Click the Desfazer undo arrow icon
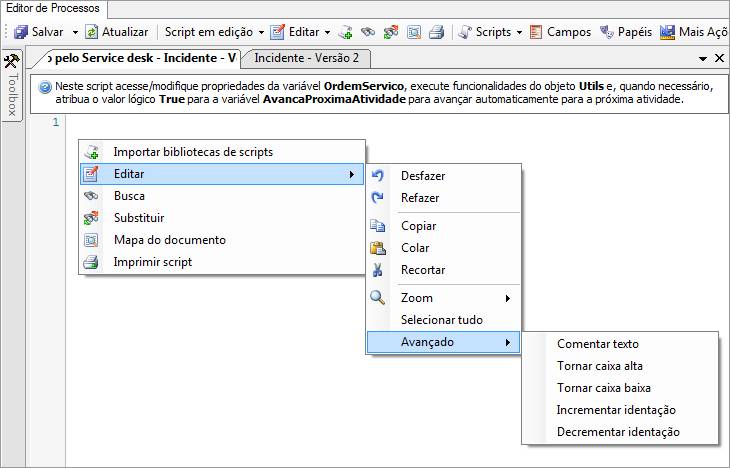Image resolution: width=730 pixels, height=468 pixels. tap(378, 176)
